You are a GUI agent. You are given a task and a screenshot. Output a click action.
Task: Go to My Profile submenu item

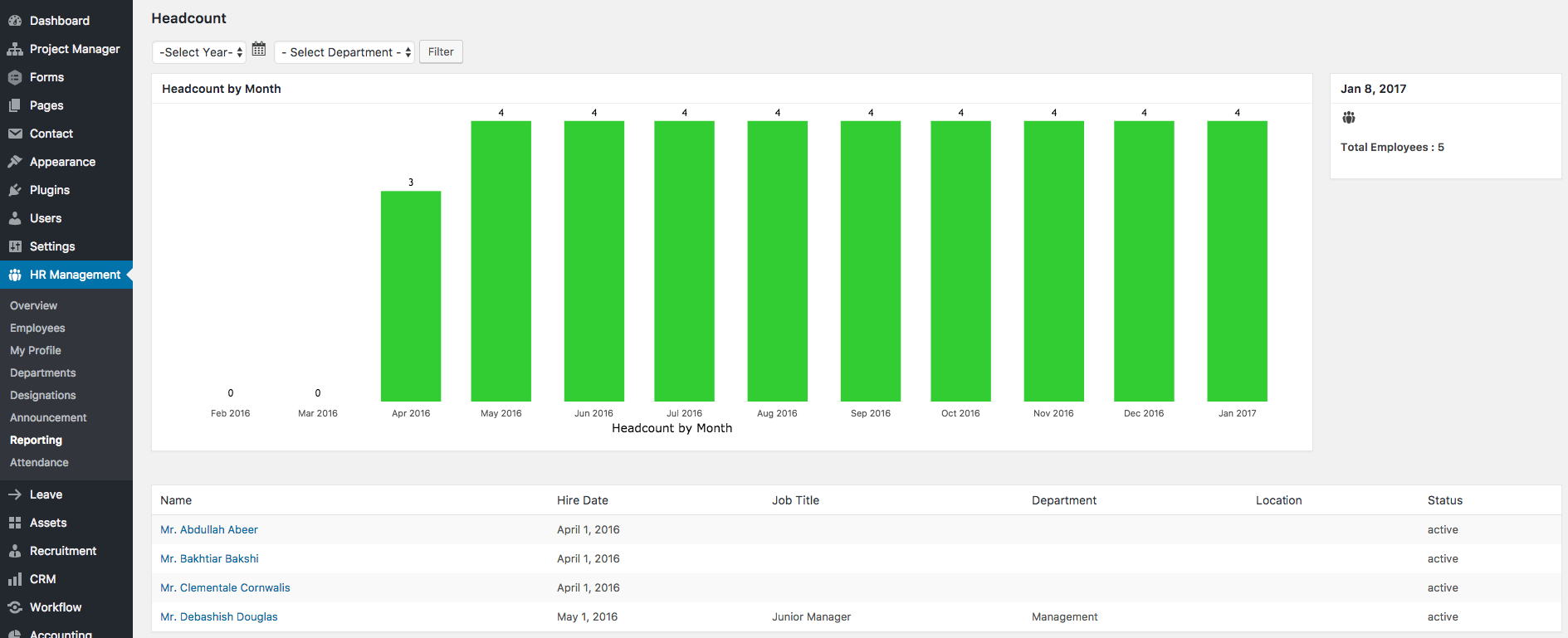click(36, 350)
